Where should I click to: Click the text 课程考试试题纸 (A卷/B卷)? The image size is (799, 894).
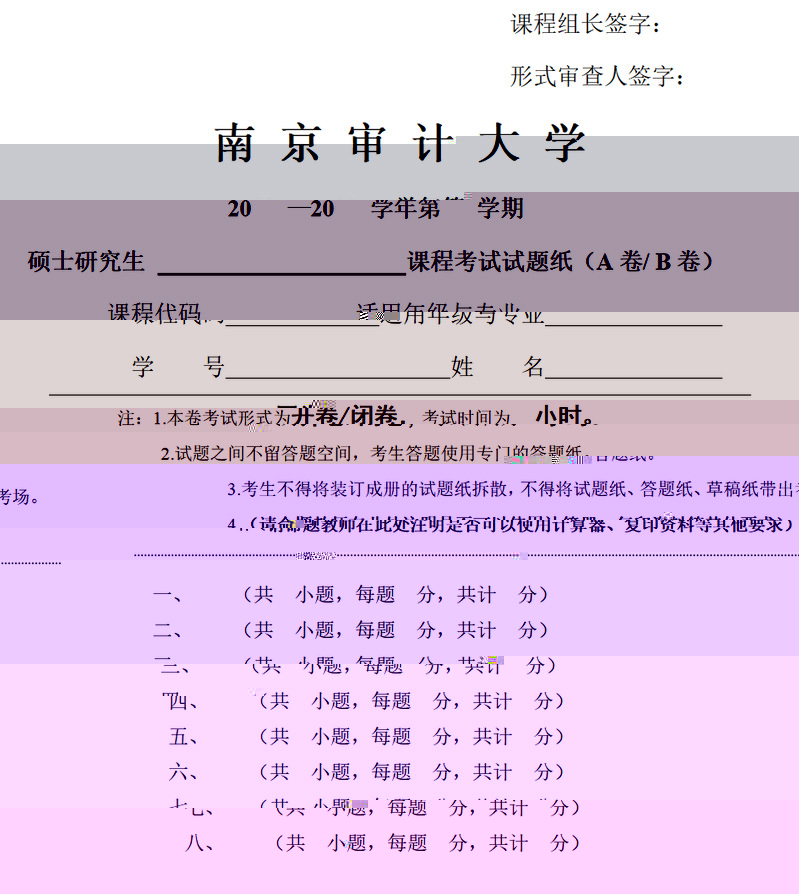(561, 262)
